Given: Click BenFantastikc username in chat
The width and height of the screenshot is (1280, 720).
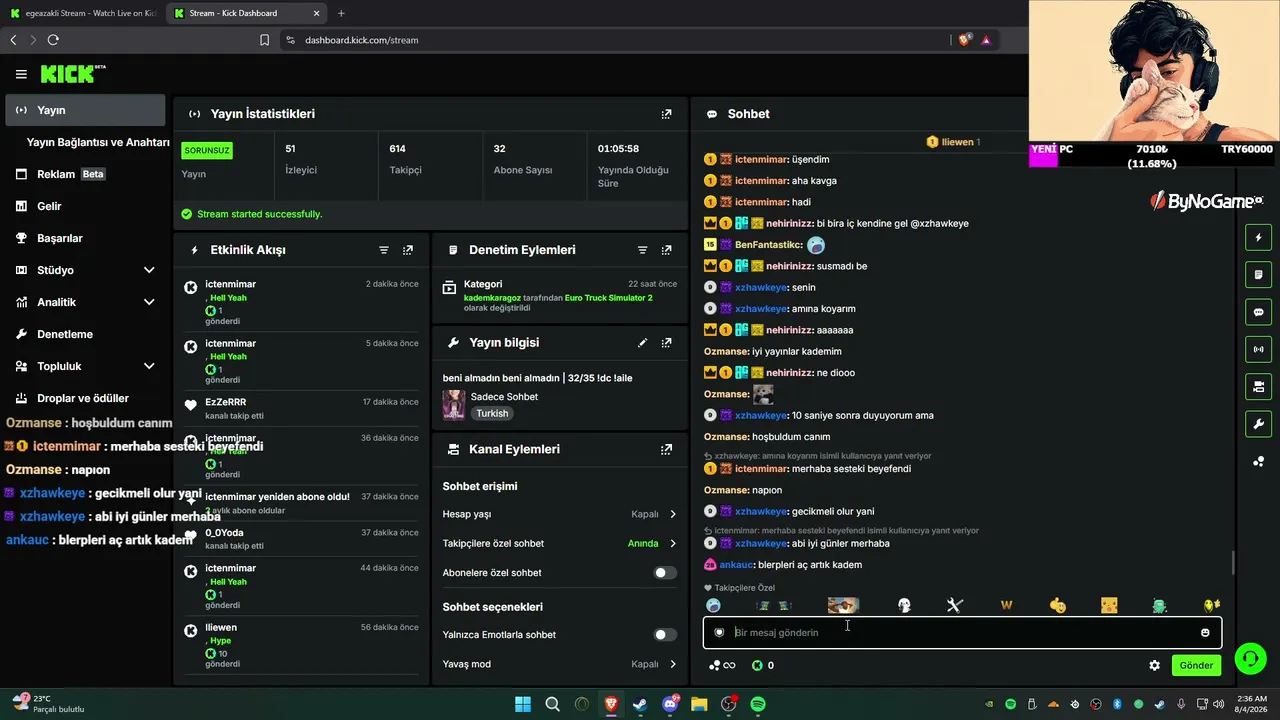Looking at the screenshot, I should point(768,245).
